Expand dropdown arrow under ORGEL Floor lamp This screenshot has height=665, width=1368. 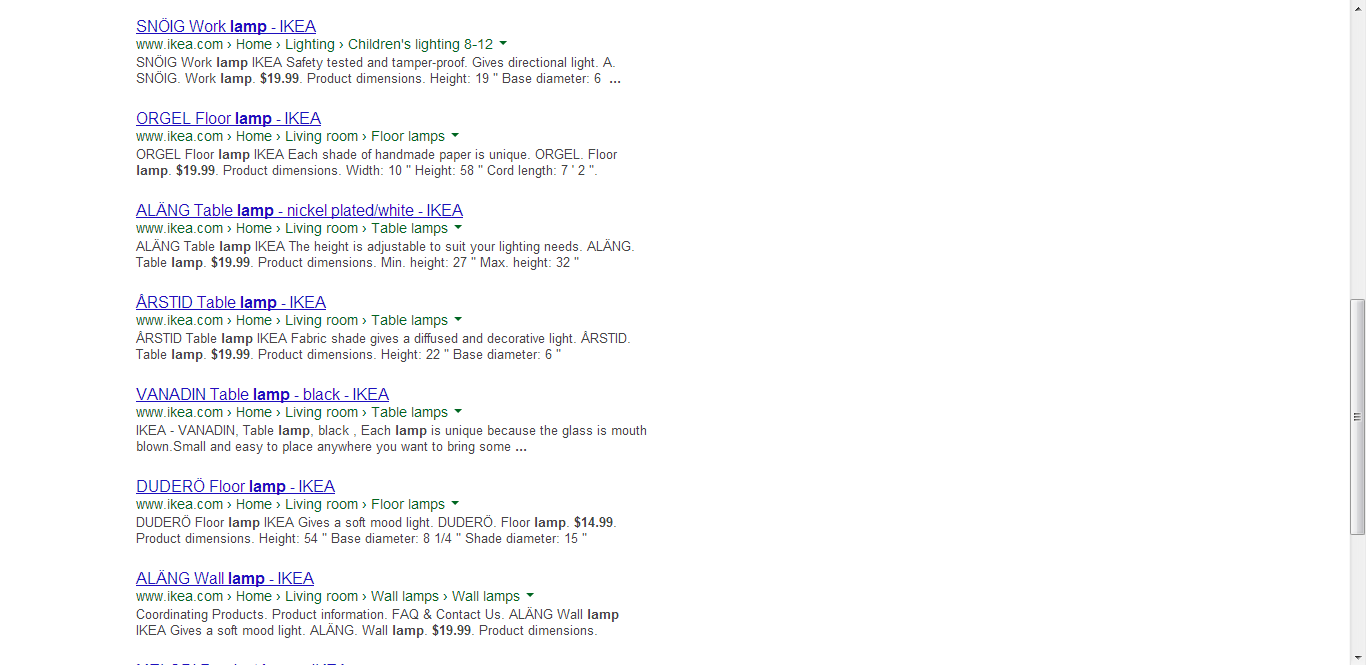pyautogui.click(x=455, y=136)
